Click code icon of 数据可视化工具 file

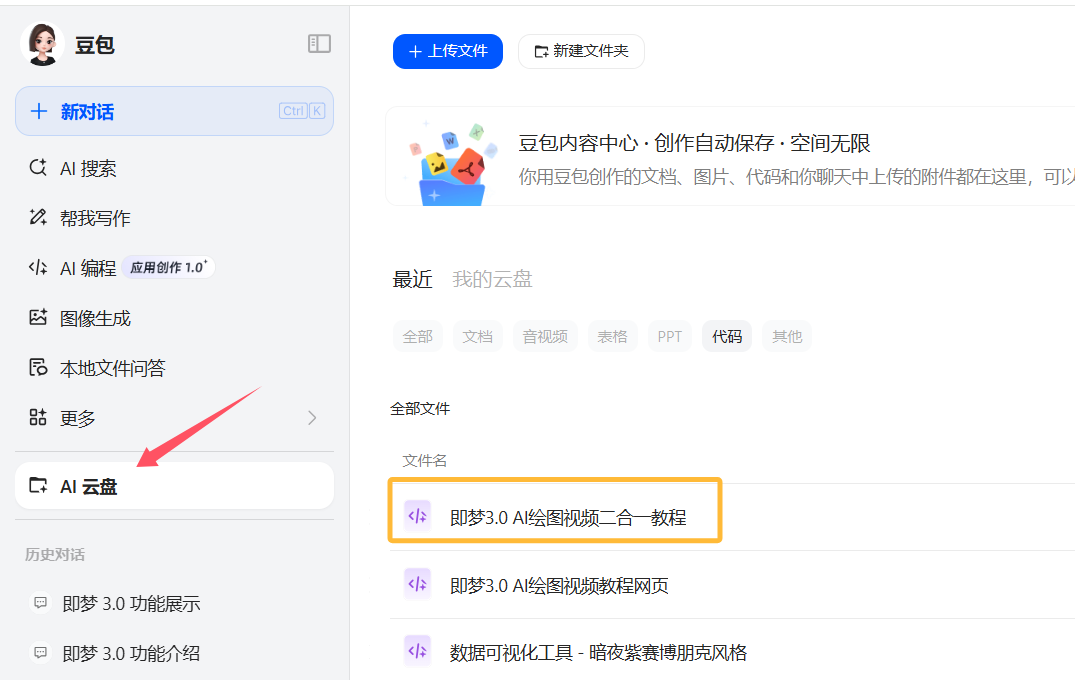pos(417,651)
